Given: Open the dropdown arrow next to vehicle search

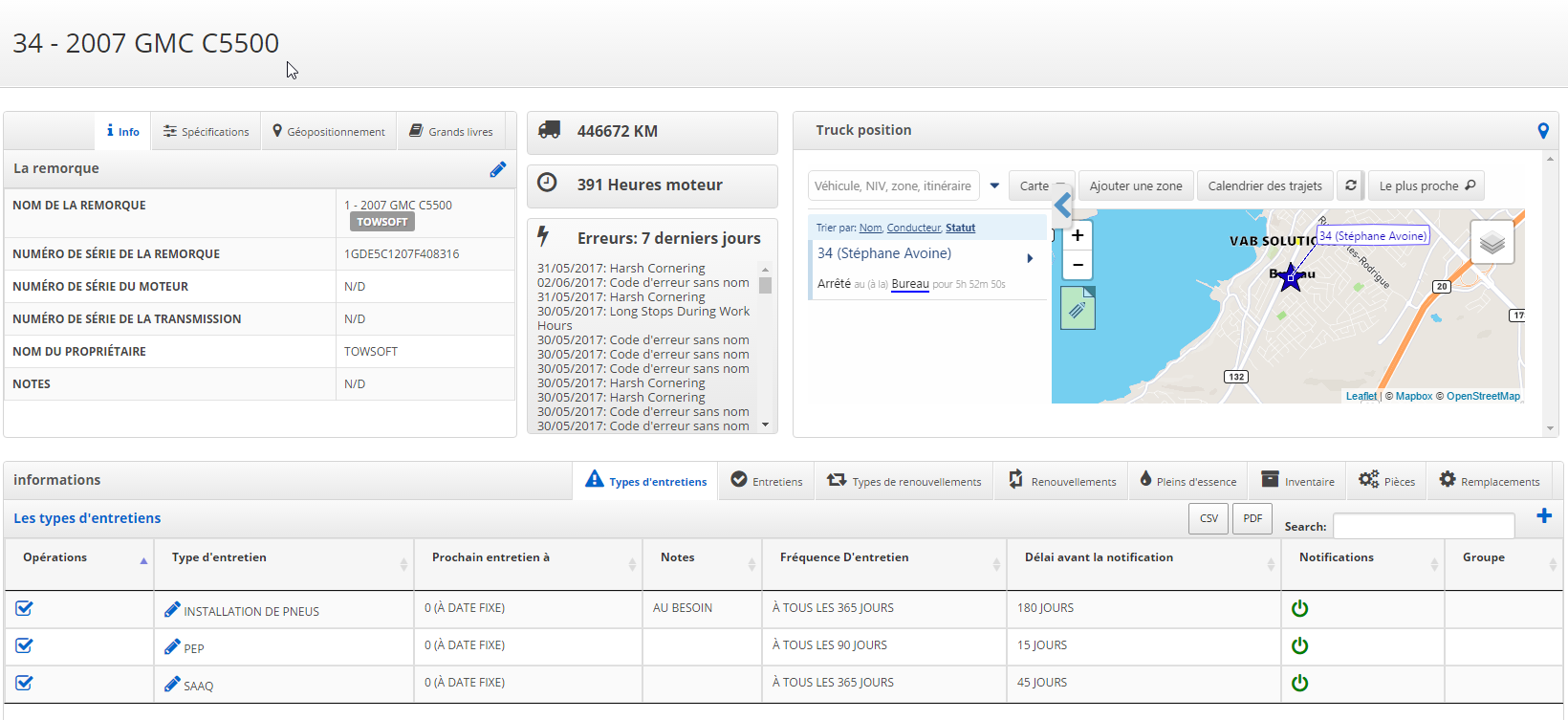Looking at the screenshot, I should pos(994,185).
